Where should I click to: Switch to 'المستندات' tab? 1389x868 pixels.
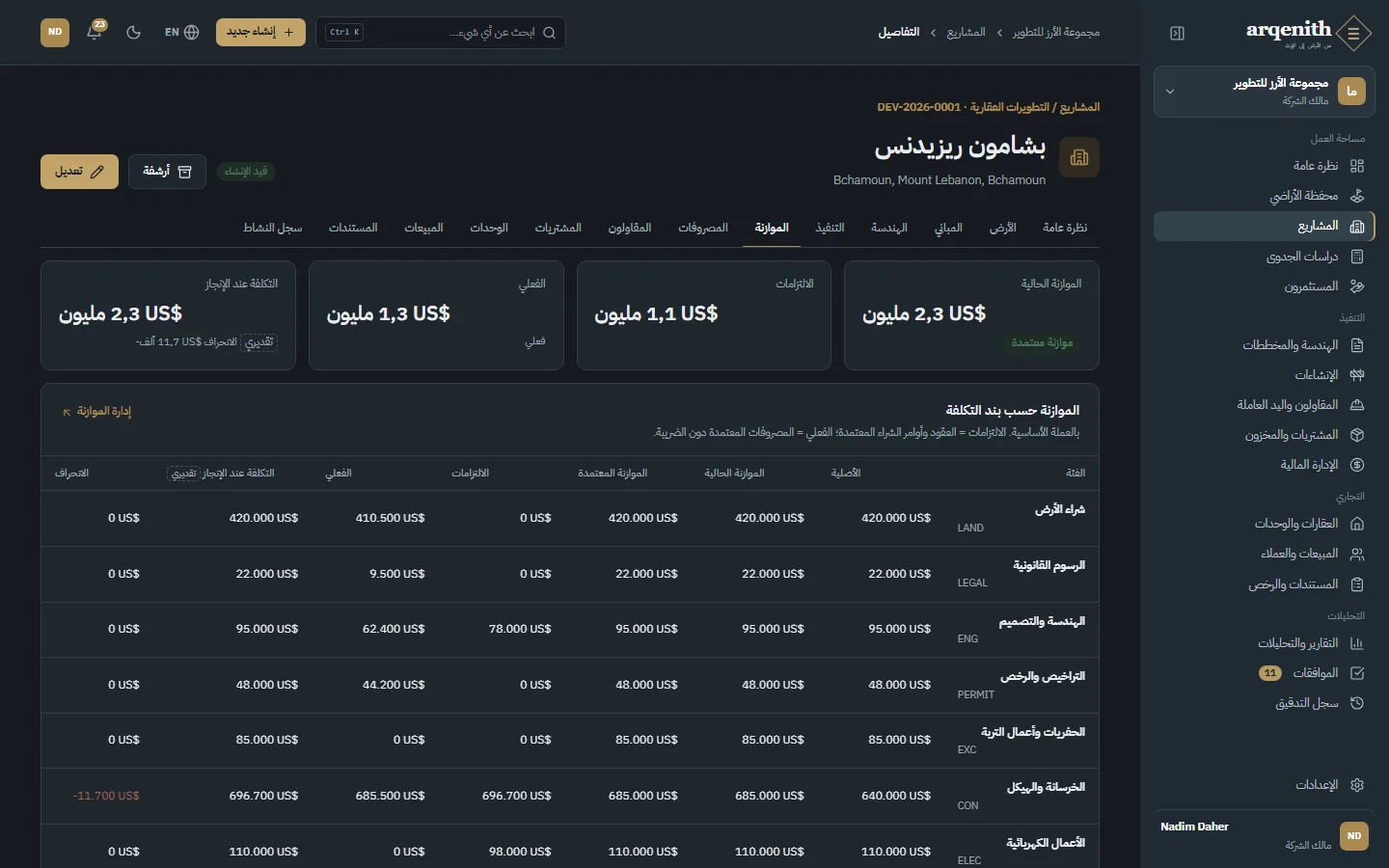(x=353, y=228)
